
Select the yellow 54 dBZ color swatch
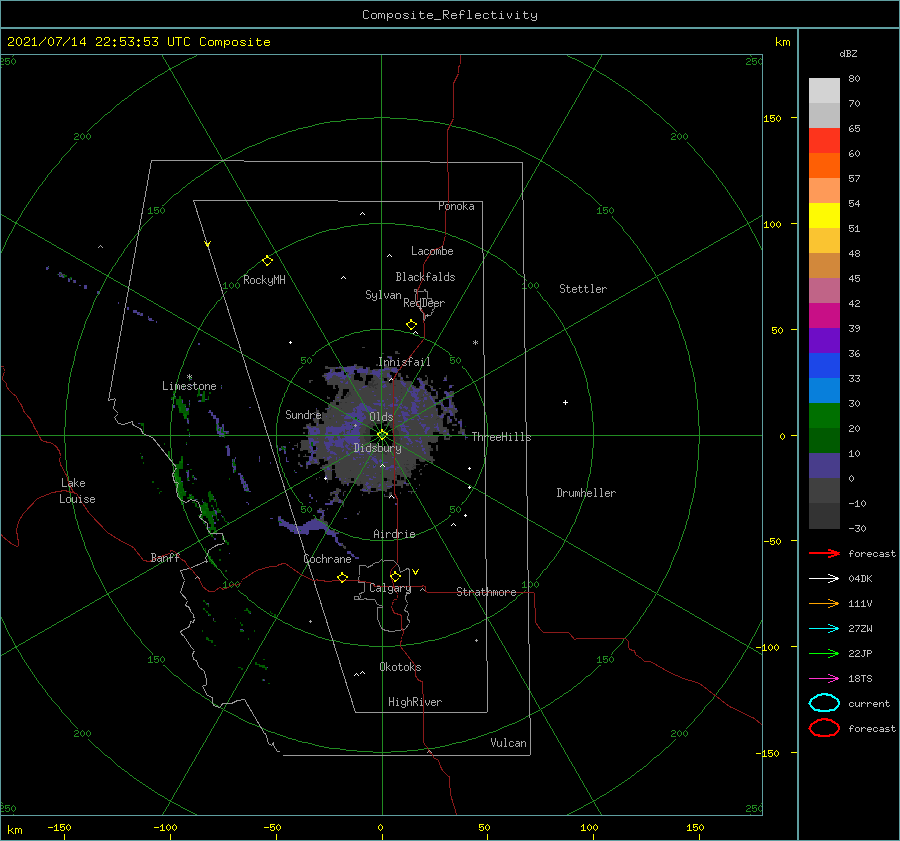point(824,215)
